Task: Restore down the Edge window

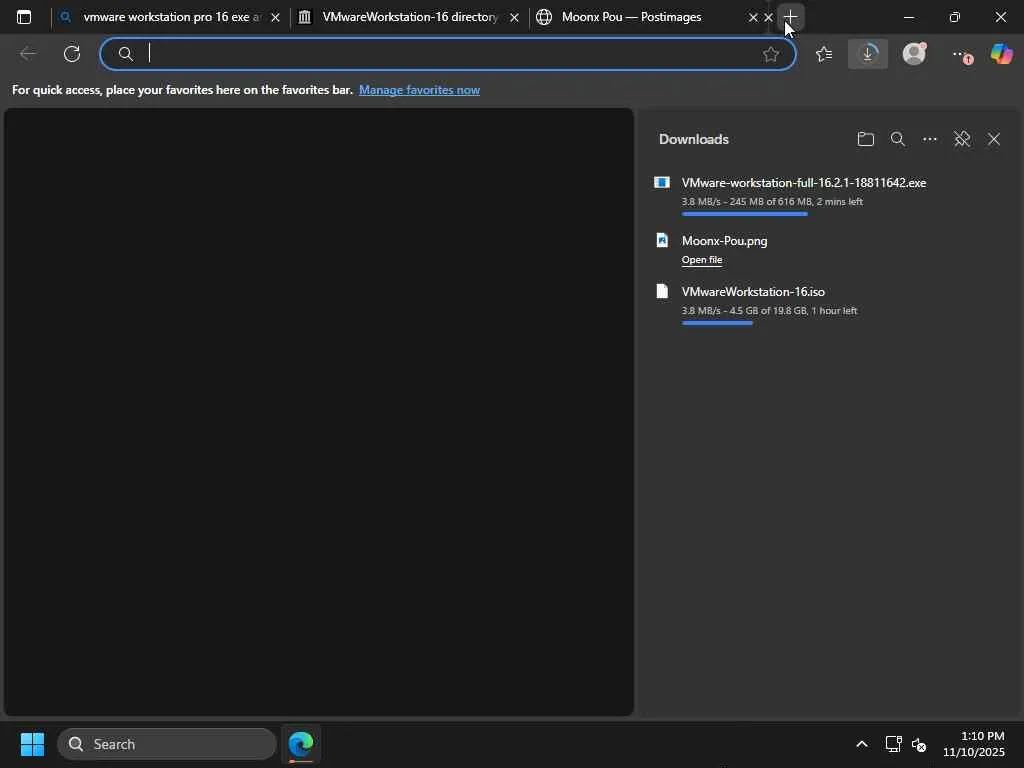Action: pyautogui.click(x=955, y=18)
